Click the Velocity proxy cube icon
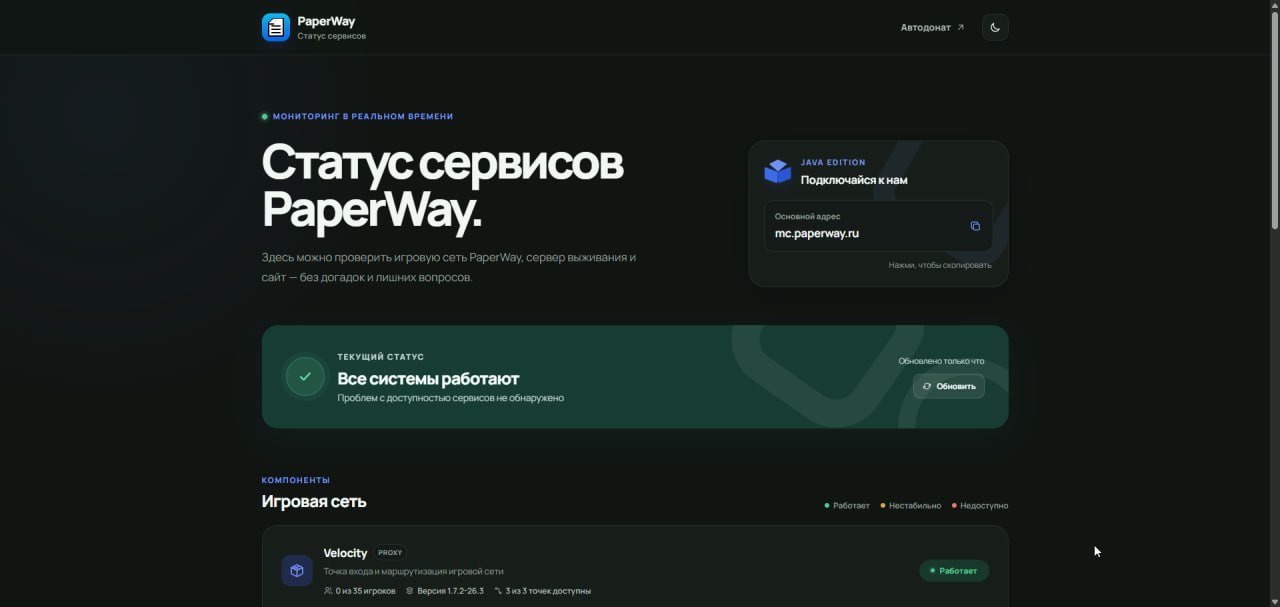 pyautogui.click(x=297, y=570)
